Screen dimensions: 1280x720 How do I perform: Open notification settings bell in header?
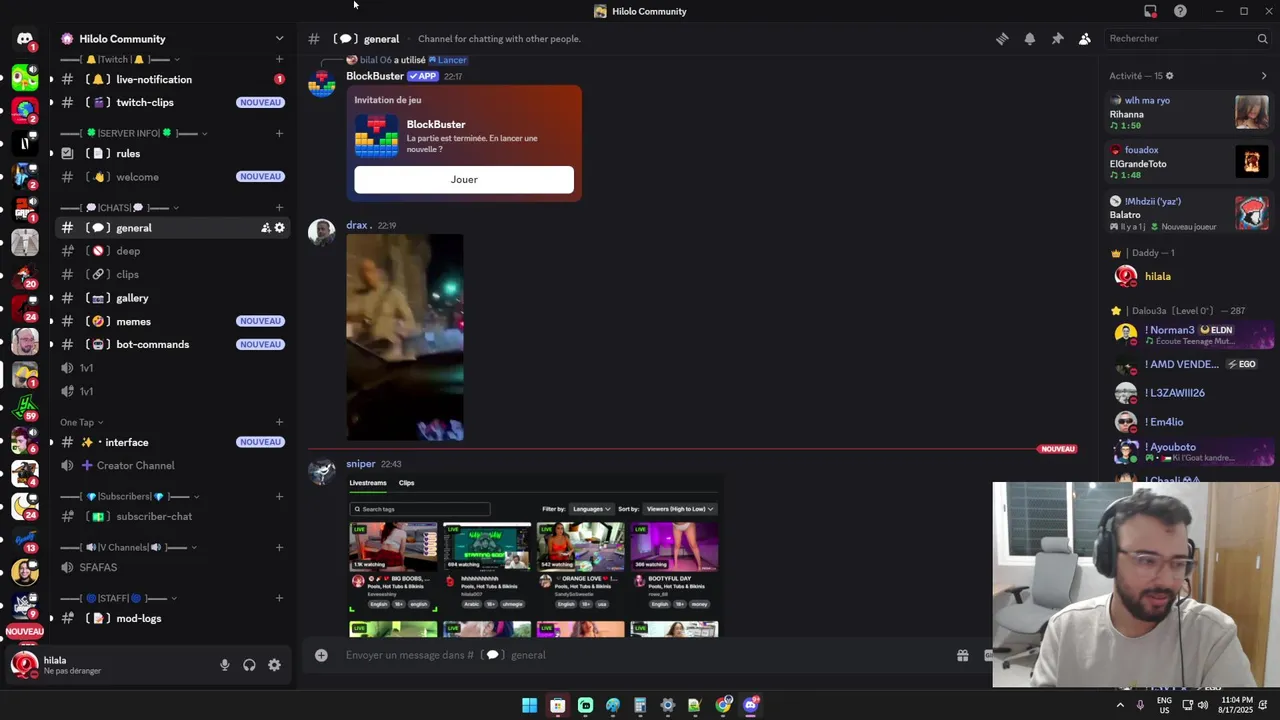(x=1030, y=39)
